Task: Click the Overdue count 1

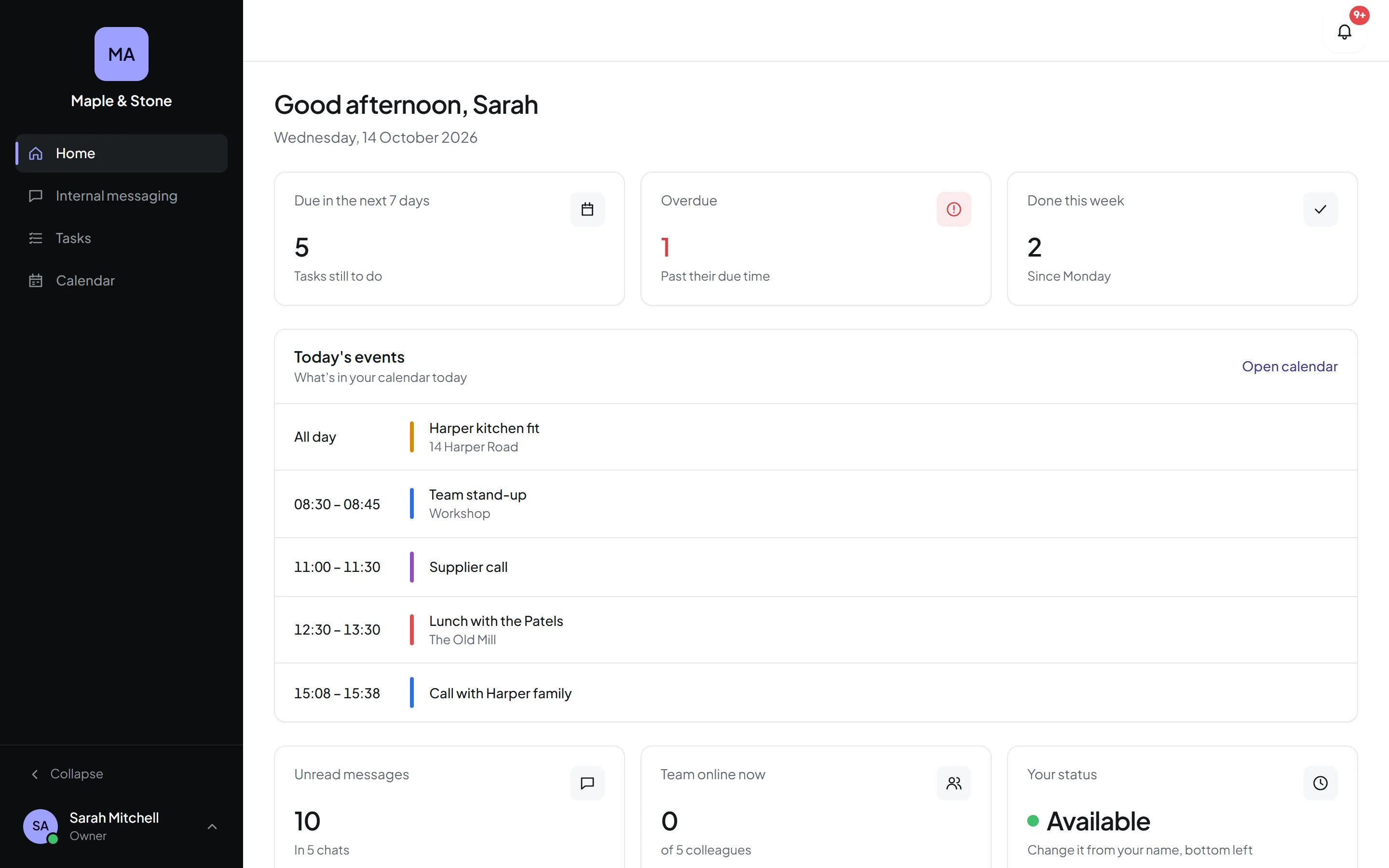Action: 665,247
